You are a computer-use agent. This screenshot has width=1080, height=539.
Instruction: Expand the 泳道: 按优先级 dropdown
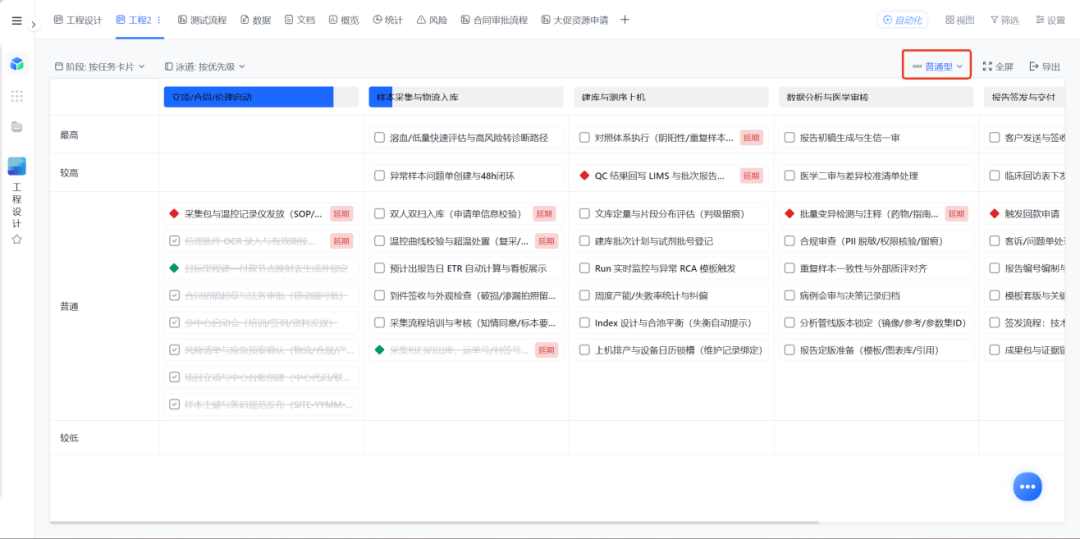pyautogui.click(x=205, y=67)
